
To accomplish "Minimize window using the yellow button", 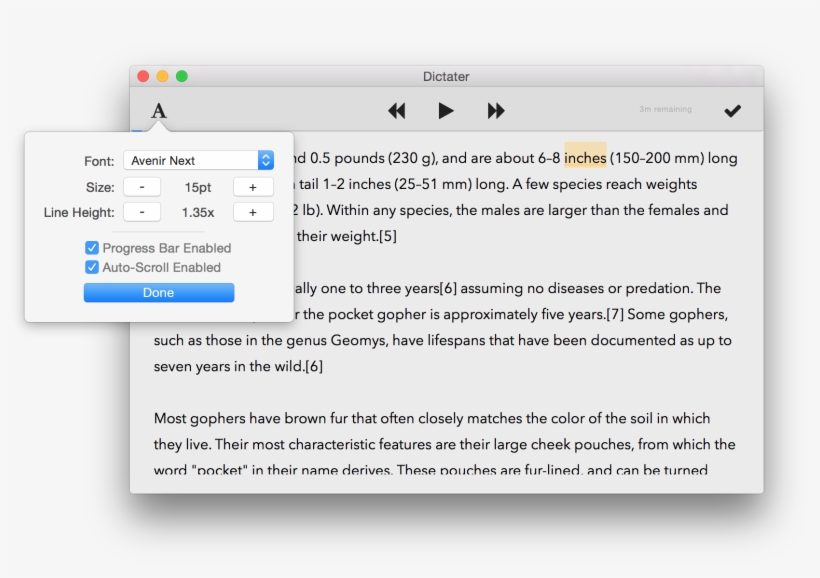I will pos(162,76).
